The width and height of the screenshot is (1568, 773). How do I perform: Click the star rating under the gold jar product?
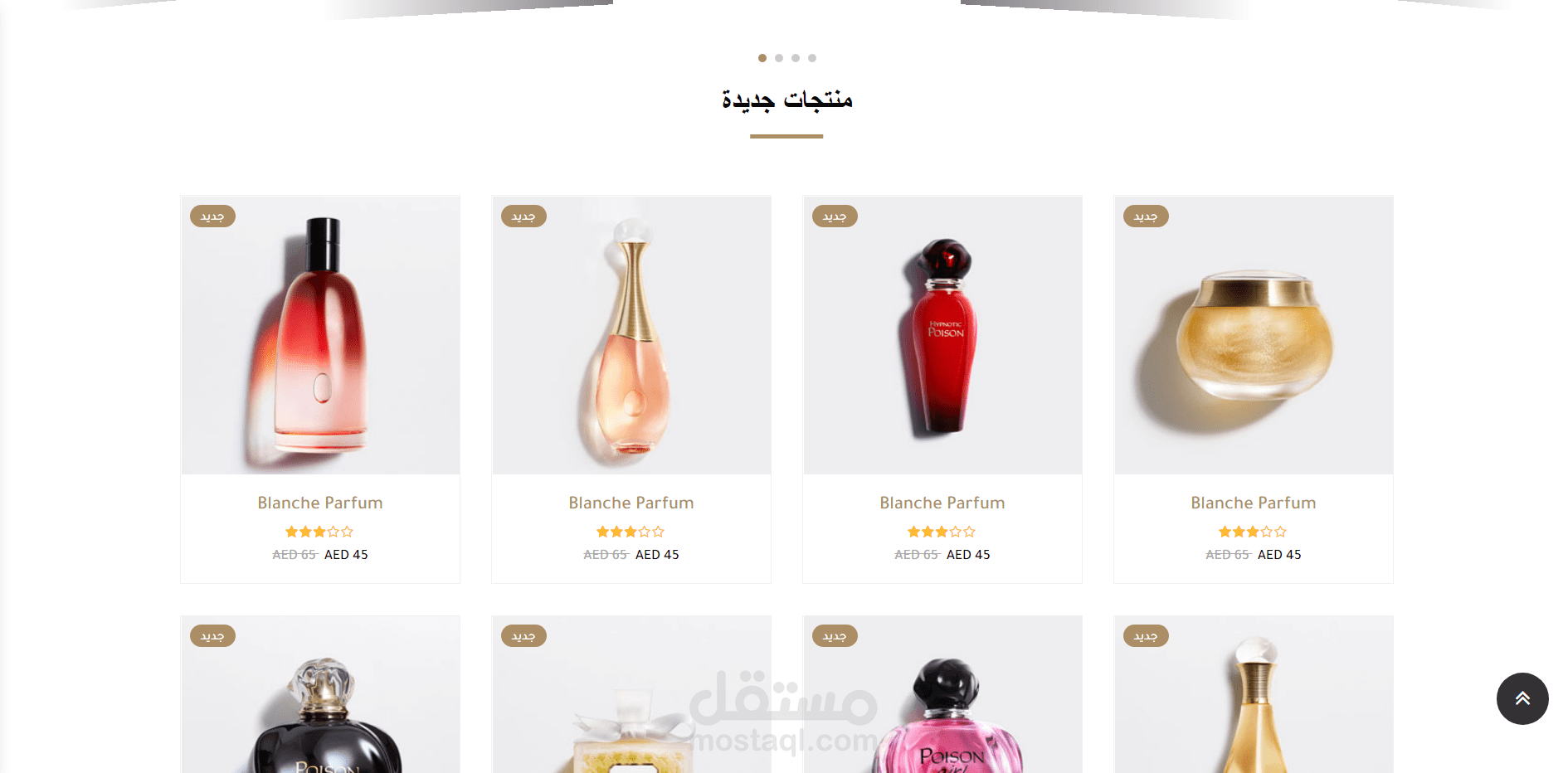pos(1253,532)
